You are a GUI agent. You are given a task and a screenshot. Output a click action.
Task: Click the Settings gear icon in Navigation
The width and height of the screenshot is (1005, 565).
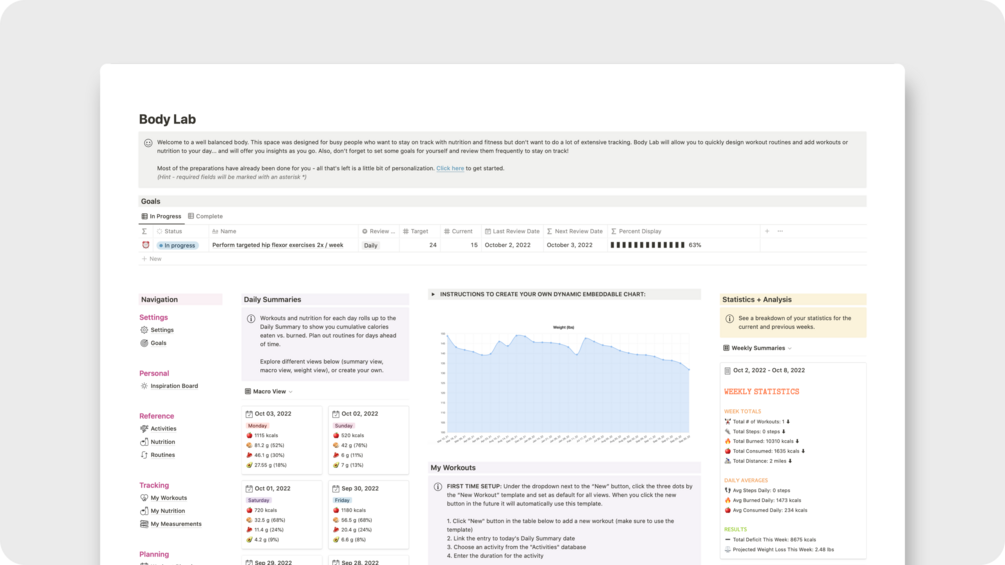point(144,330)
